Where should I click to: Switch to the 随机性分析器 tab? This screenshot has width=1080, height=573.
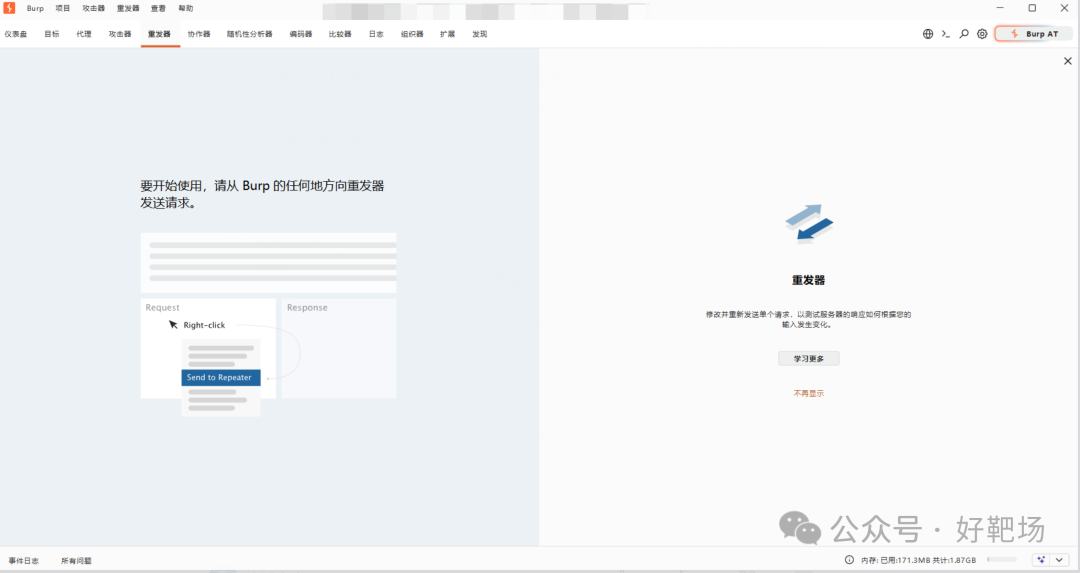(x=250, y=34)
